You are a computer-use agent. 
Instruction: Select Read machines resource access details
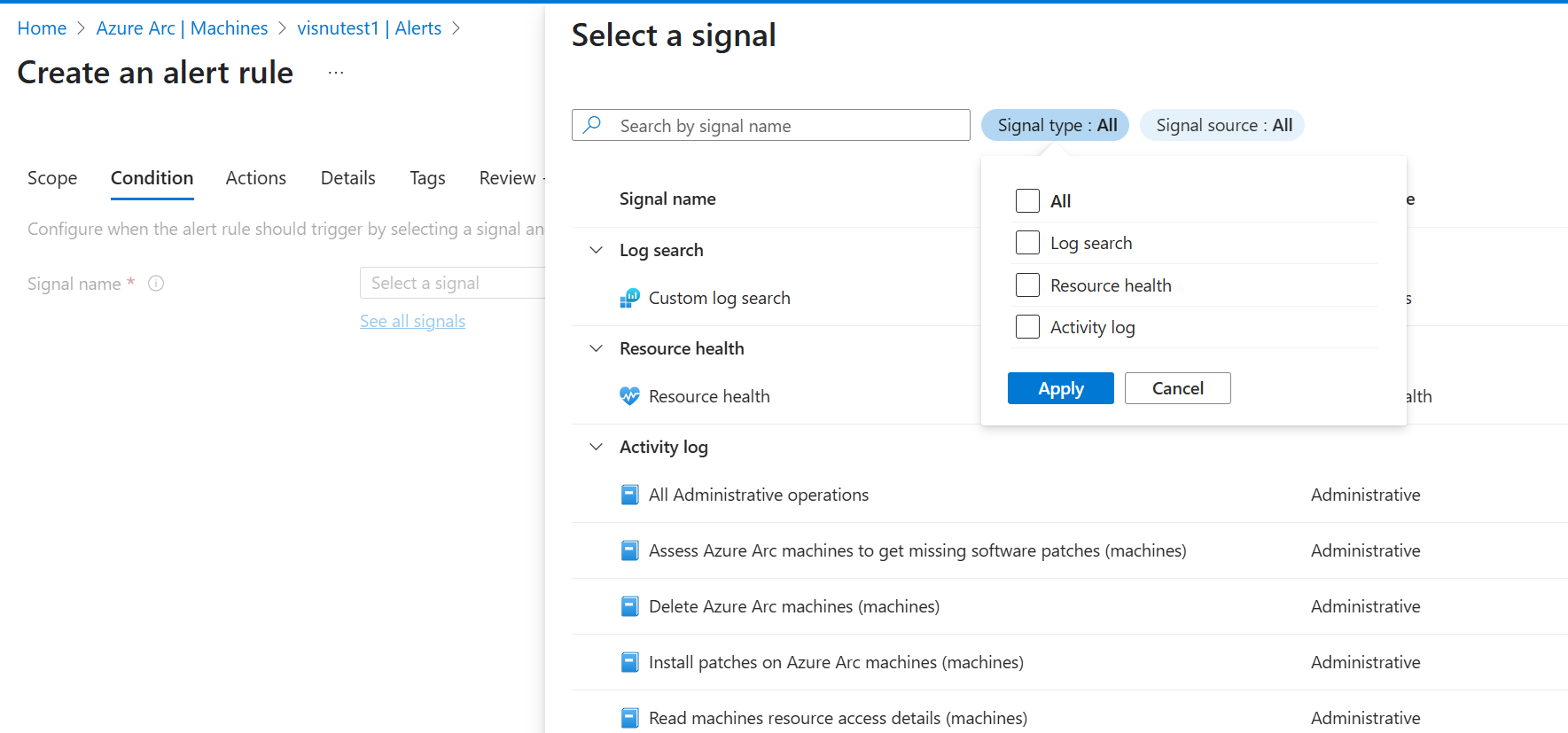(838, 718)
